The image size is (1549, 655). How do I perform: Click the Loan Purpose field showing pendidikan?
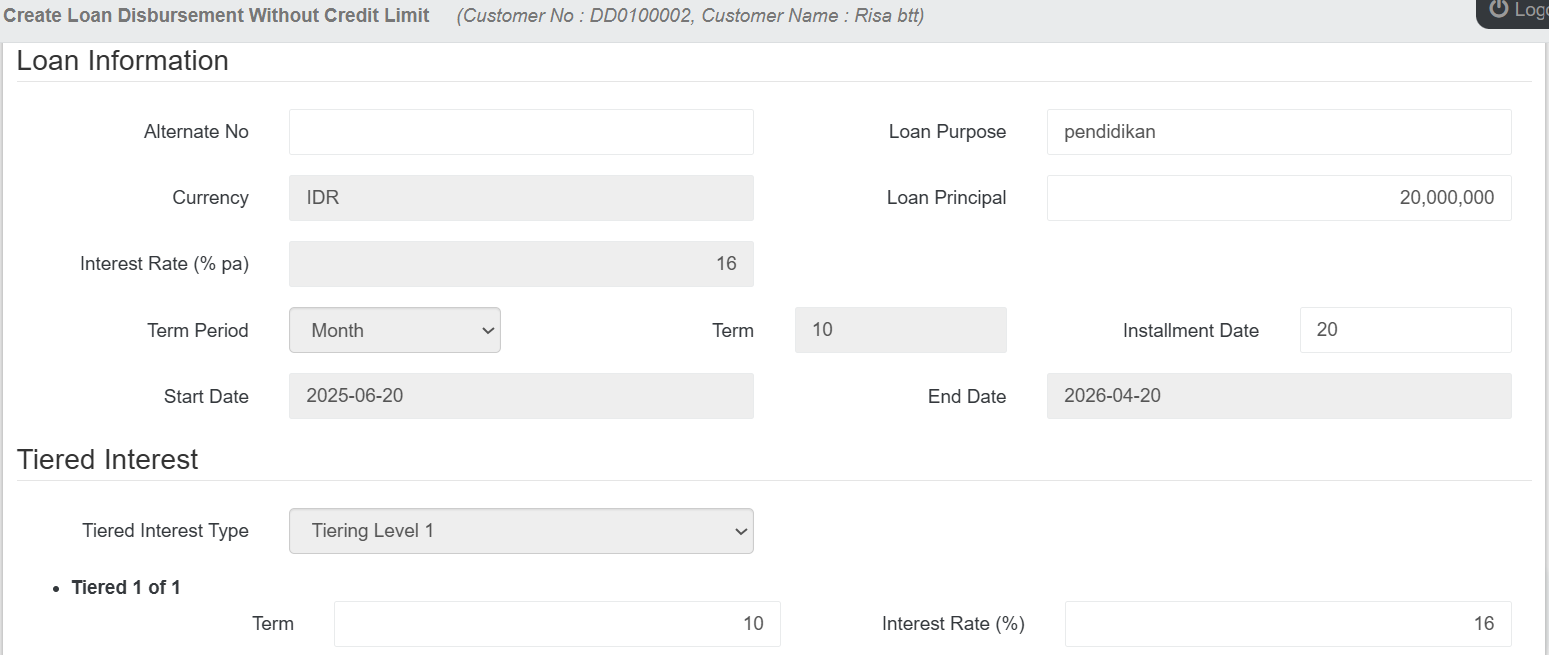(1278, 131)
